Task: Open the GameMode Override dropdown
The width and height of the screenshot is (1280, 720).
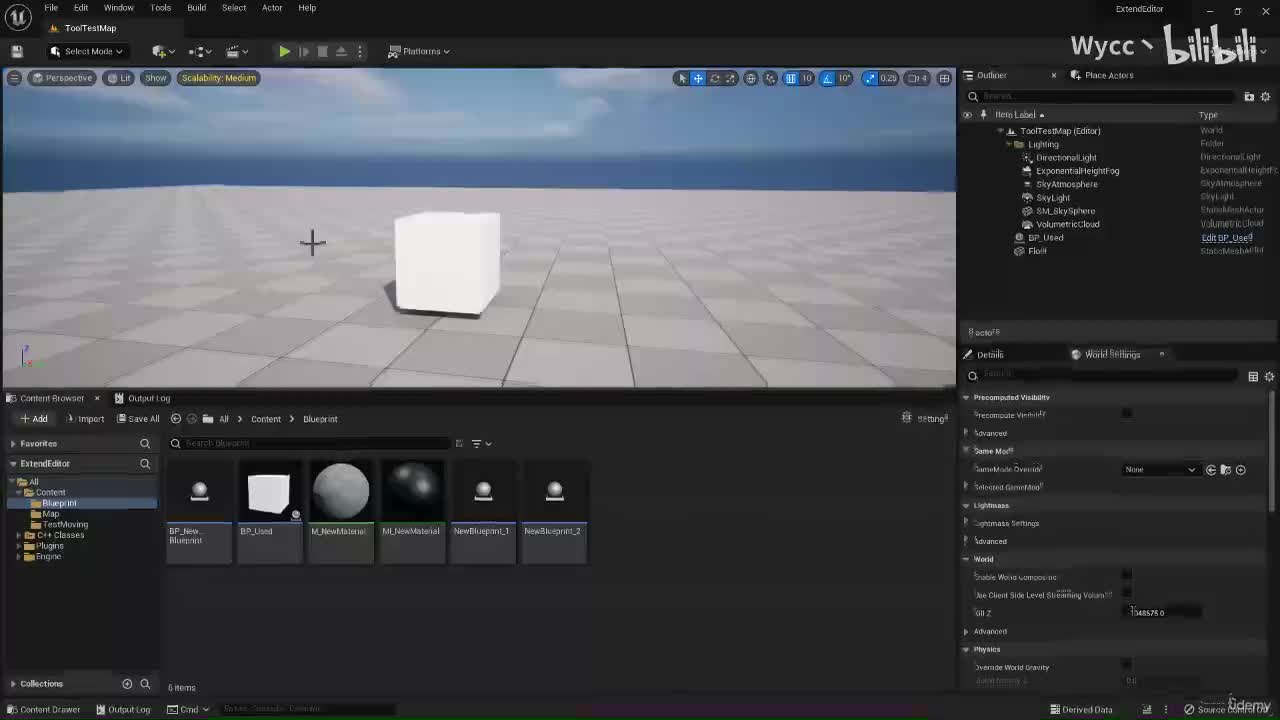Action: point(1160,469)
